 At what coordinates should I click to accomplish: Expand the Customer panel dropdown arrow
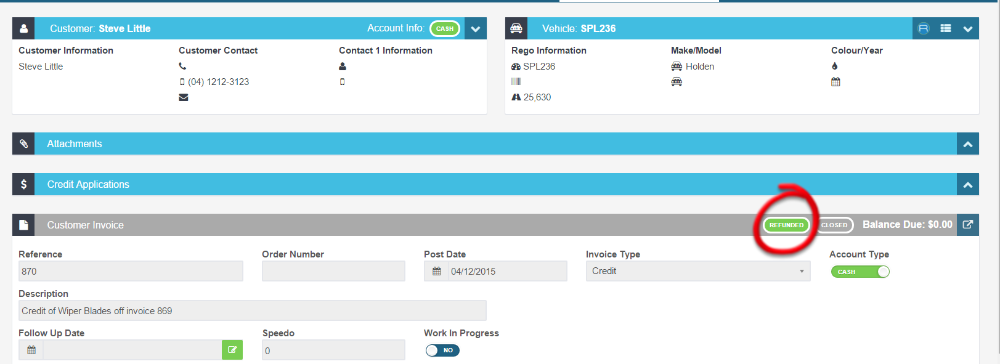pyautogui.click(x=476, y=29)
